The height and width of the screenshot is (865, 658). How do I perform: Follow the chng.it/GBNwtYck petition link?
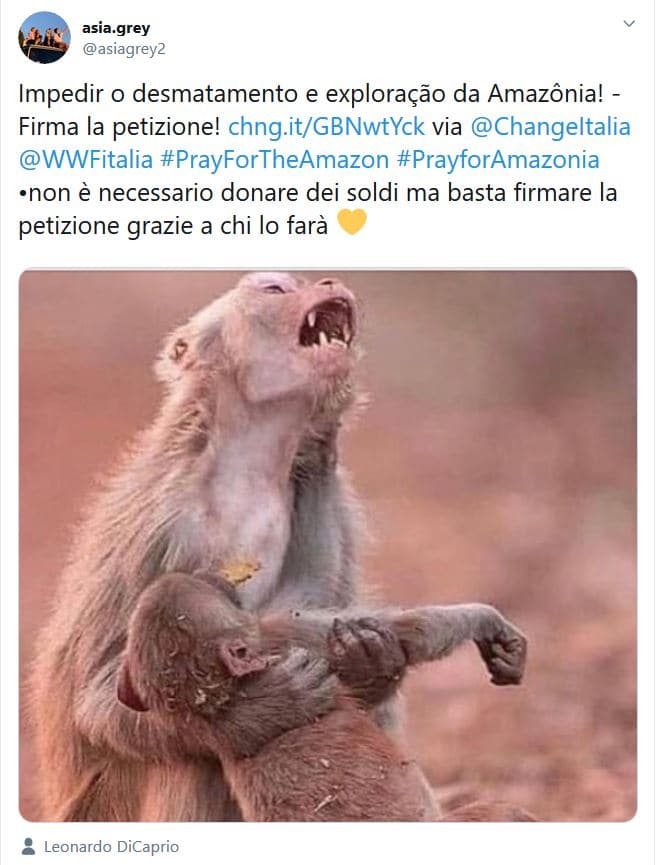[326, 126]
